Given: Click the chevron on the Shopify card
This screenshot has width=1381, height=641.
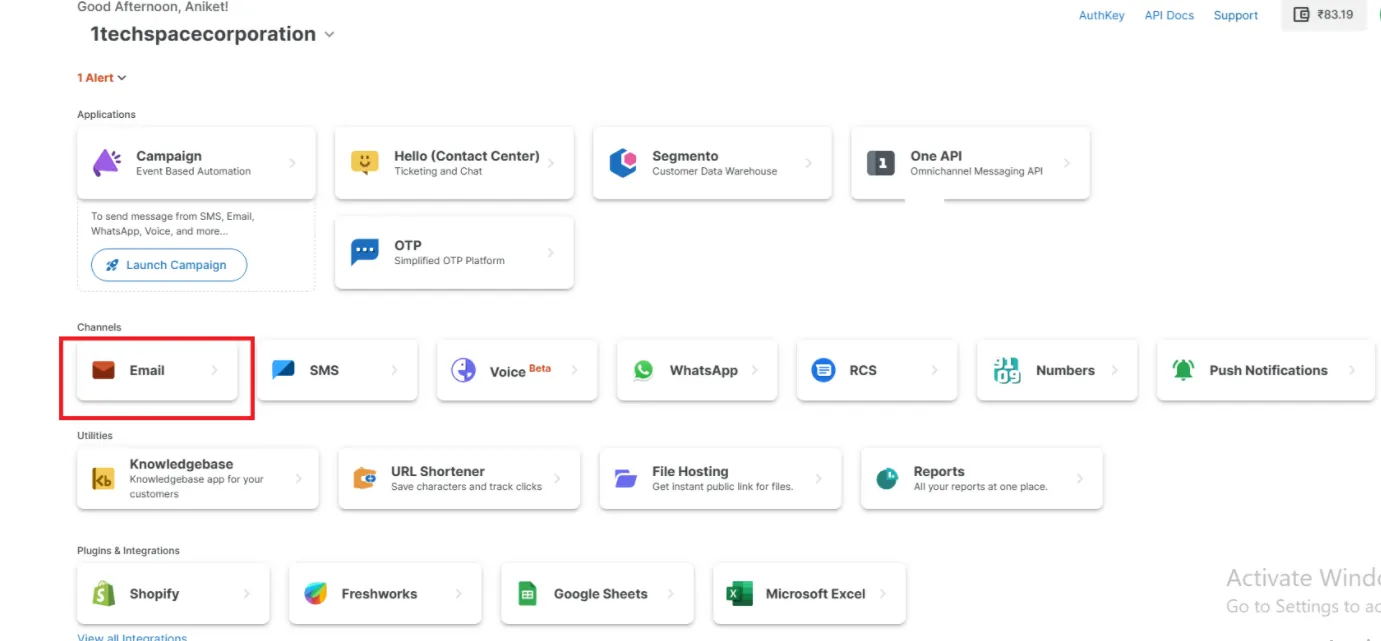Looking at the screenshot, I should (246, 594).
